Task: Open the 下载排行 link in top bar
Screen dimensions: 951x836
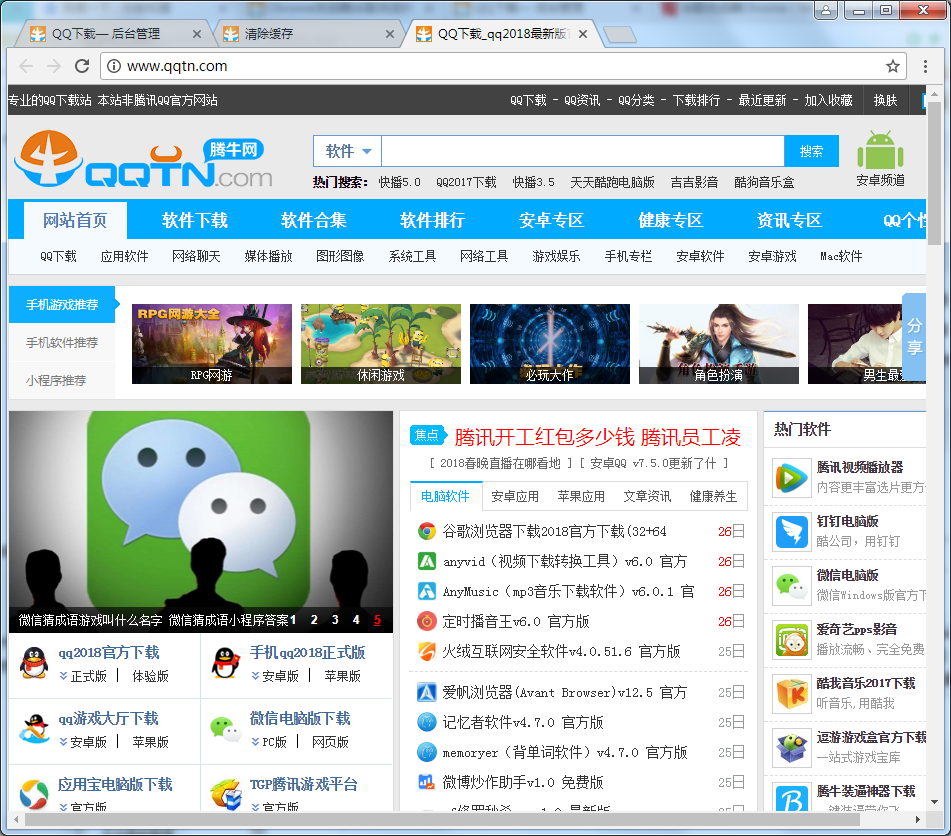Action: click(x=696, y=100)
